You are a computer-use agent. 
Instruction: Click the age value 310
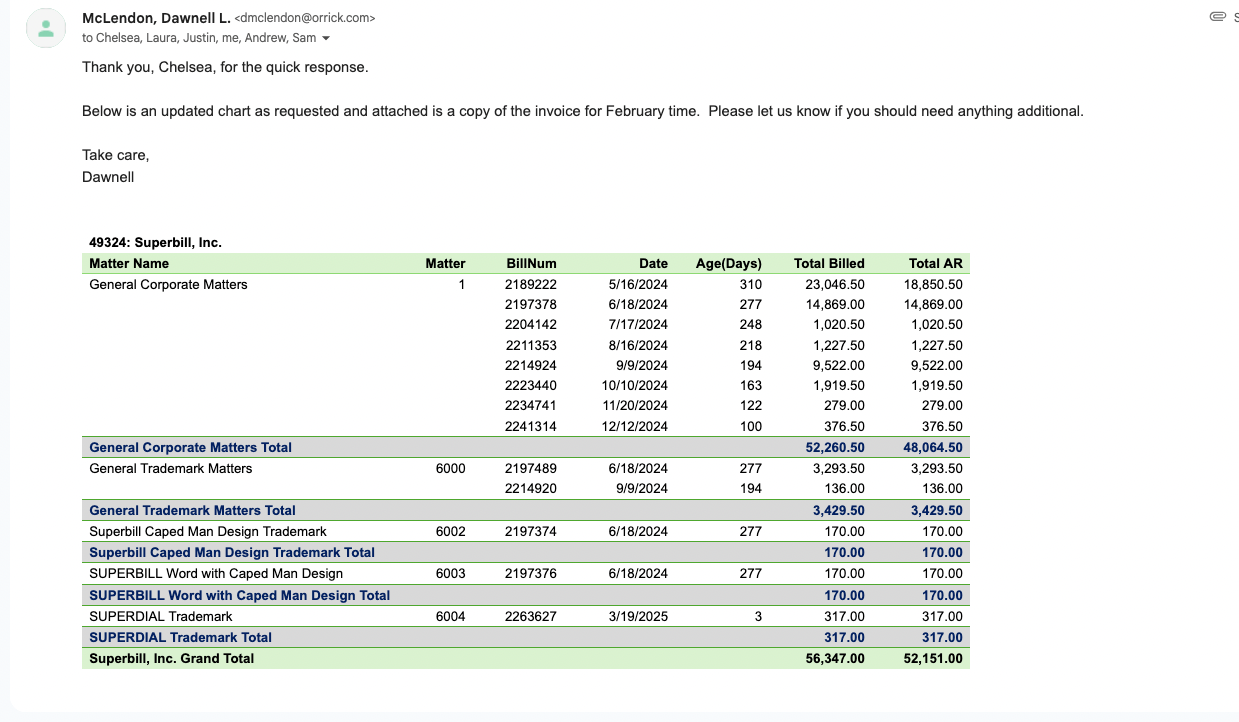point(750,284)
